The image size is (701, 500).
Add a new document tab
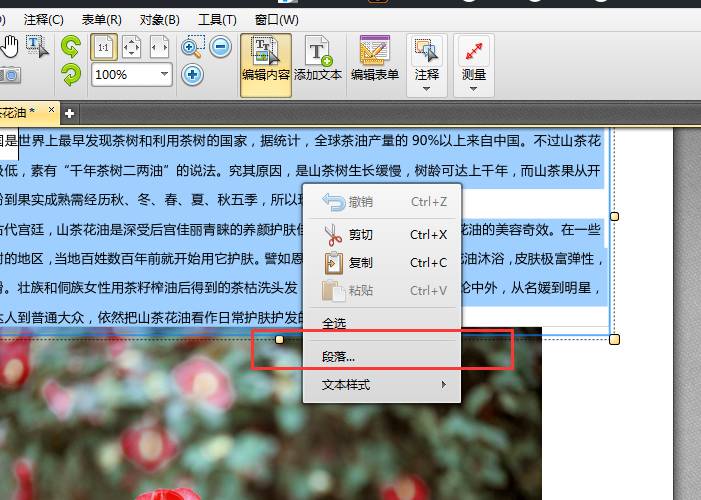(69, 114)
